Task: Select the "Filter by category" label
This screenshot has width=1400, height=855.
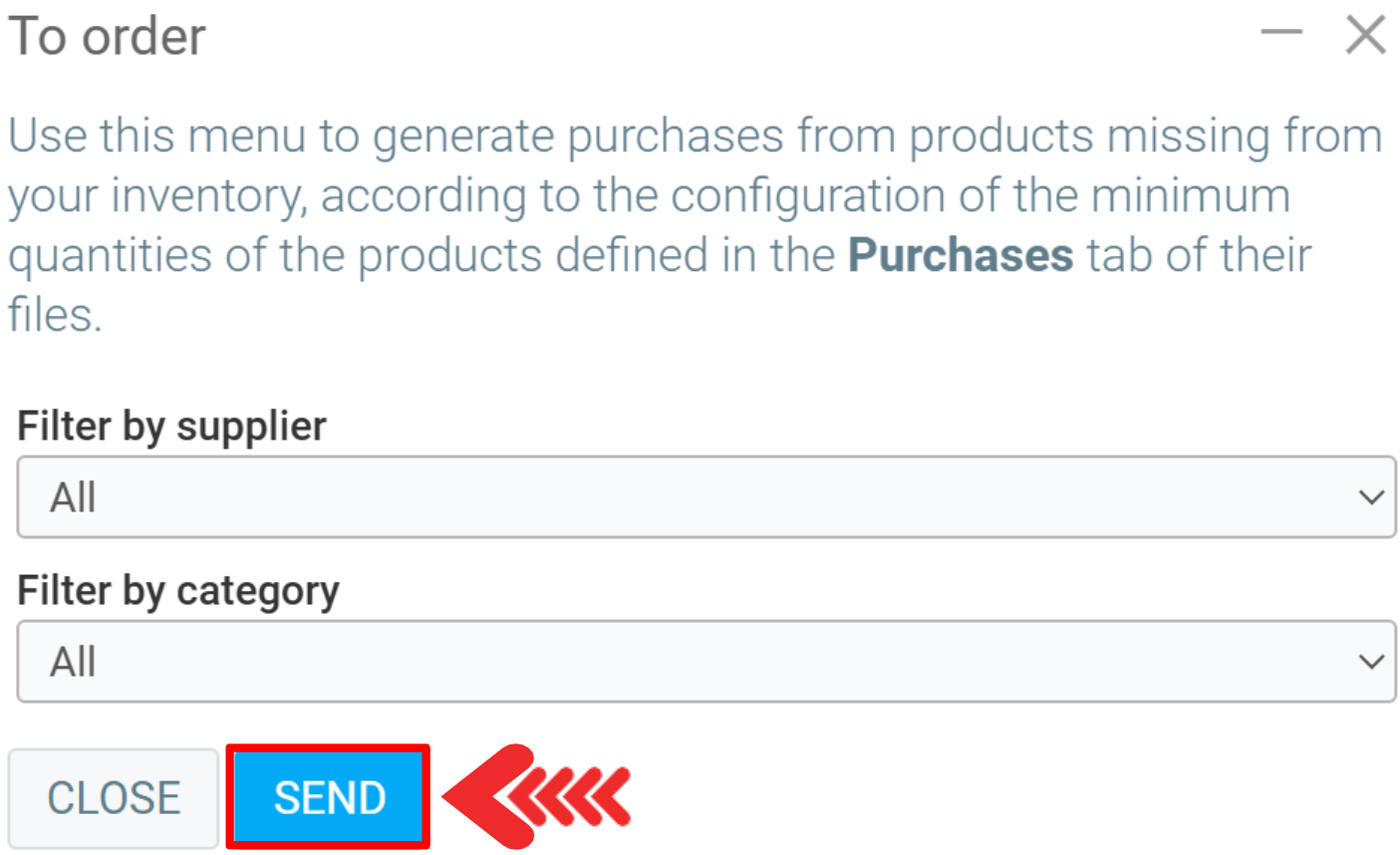Action: (x=178, y=591)
